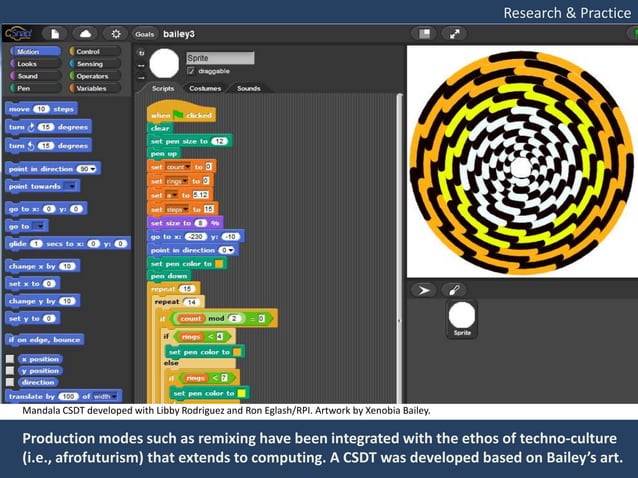Select the Sound category
This screenshot has height=478, width=638.
pyautogui.click(x=35, y=76)
